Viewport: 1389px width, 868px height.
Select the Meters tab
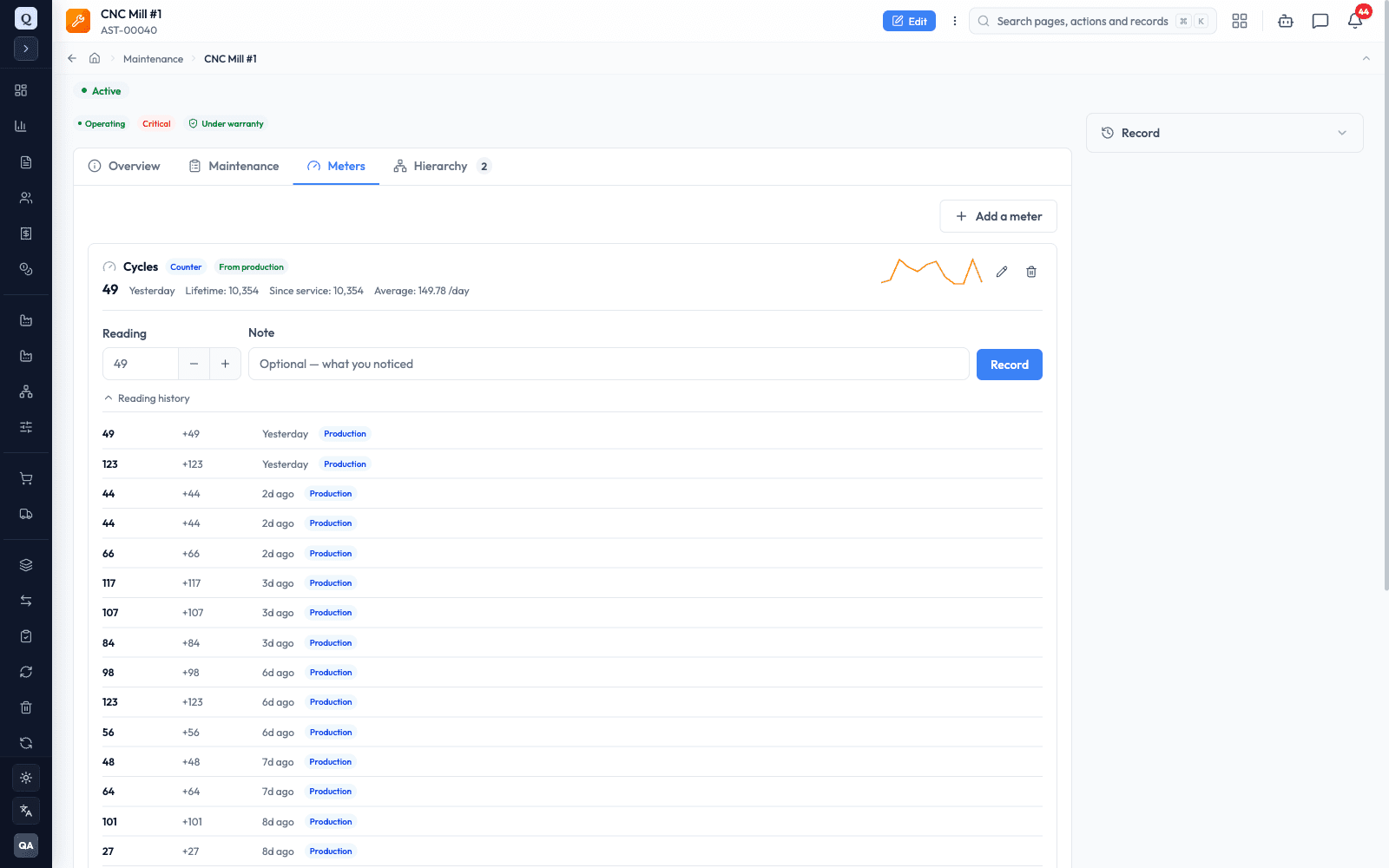coord(336,166)
